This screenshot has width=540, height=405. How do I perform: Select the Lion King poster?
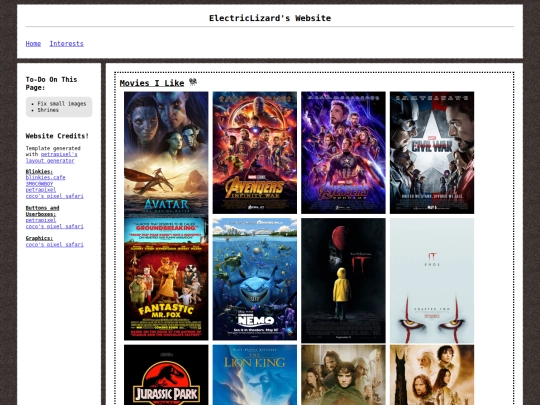tap(255, 375)
